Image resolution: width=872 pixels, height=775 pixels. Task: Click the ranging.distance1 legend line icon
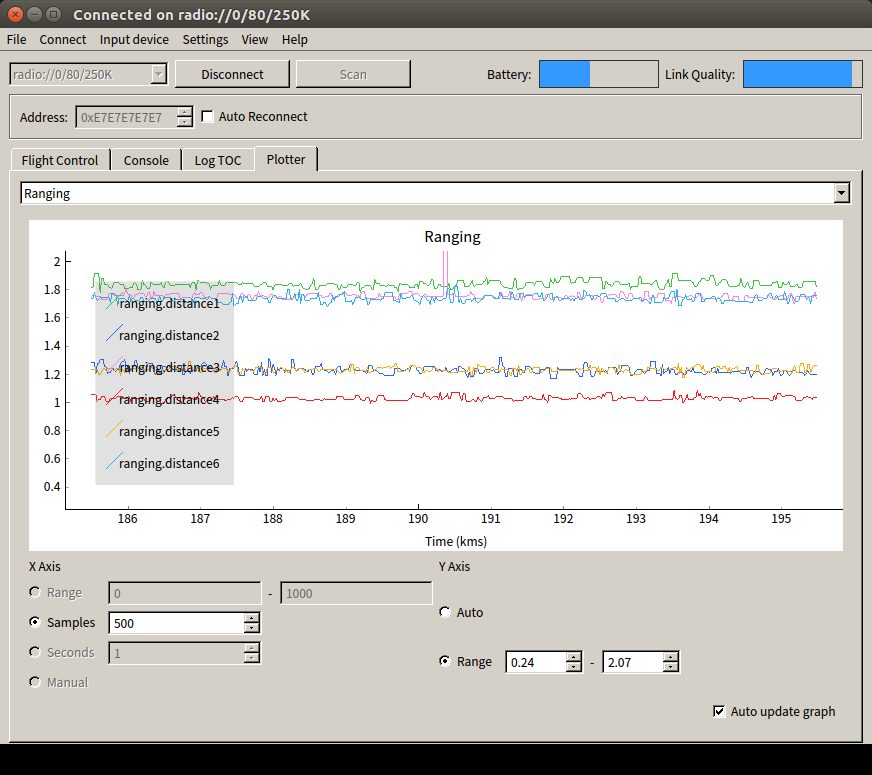[114, 300]
